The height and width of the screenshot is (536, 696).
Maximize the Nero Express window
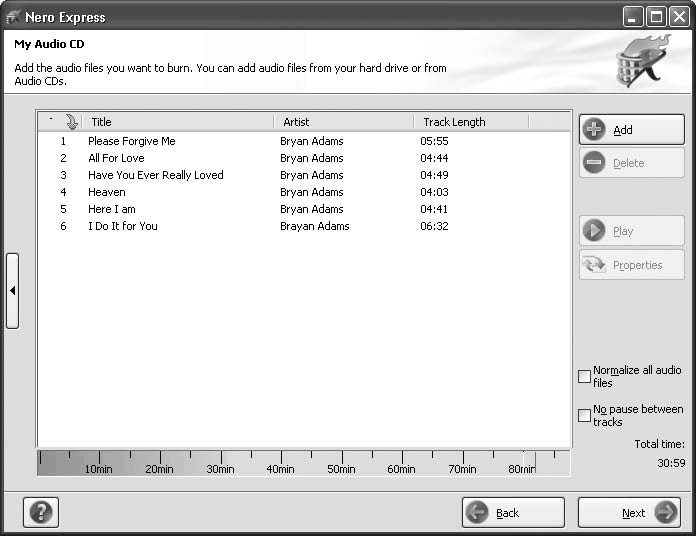coord(656,16)
